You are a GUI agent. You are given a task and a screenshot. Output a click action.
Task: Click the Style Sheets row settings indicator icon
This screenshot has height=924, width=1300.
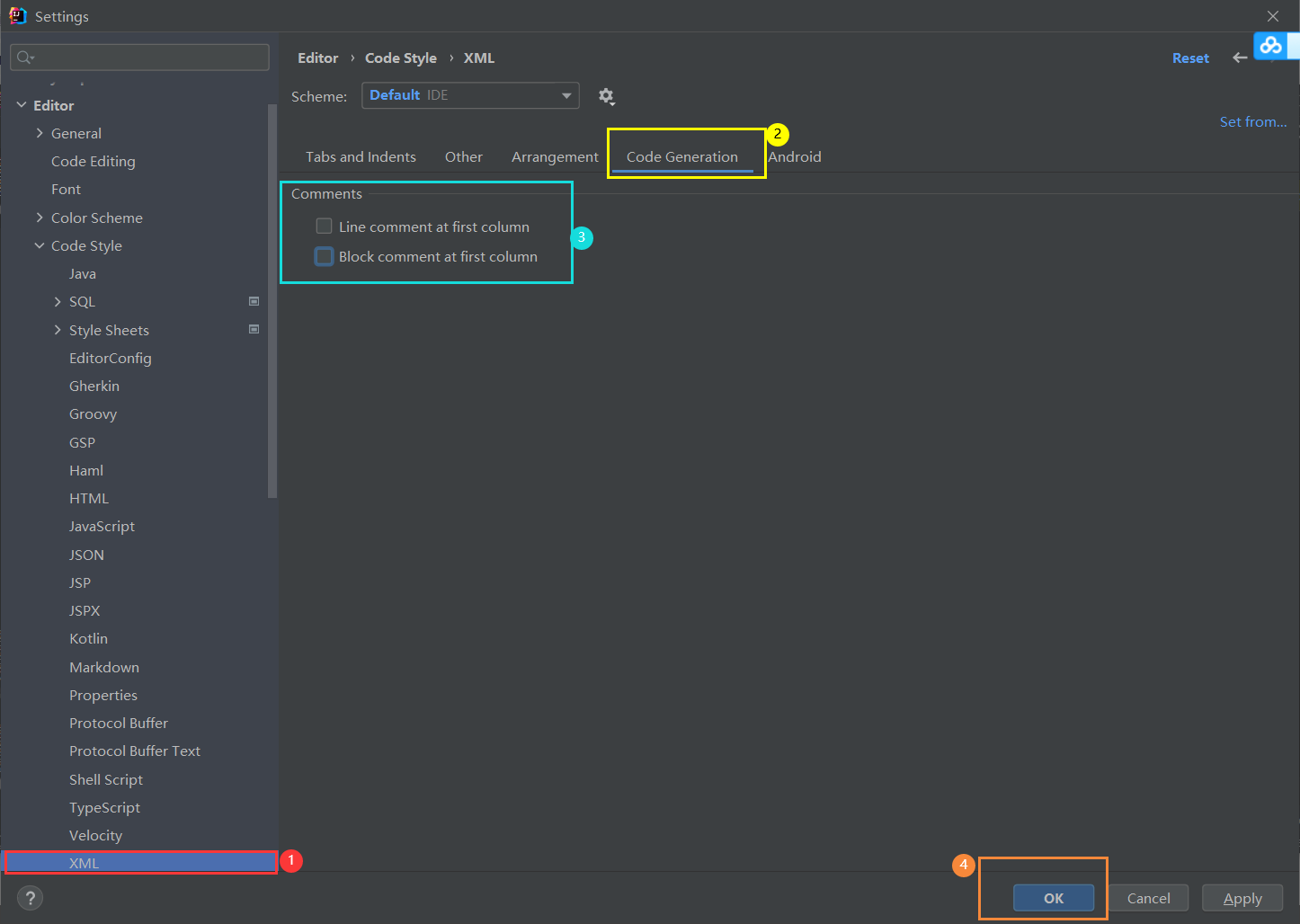click(254, 329)
